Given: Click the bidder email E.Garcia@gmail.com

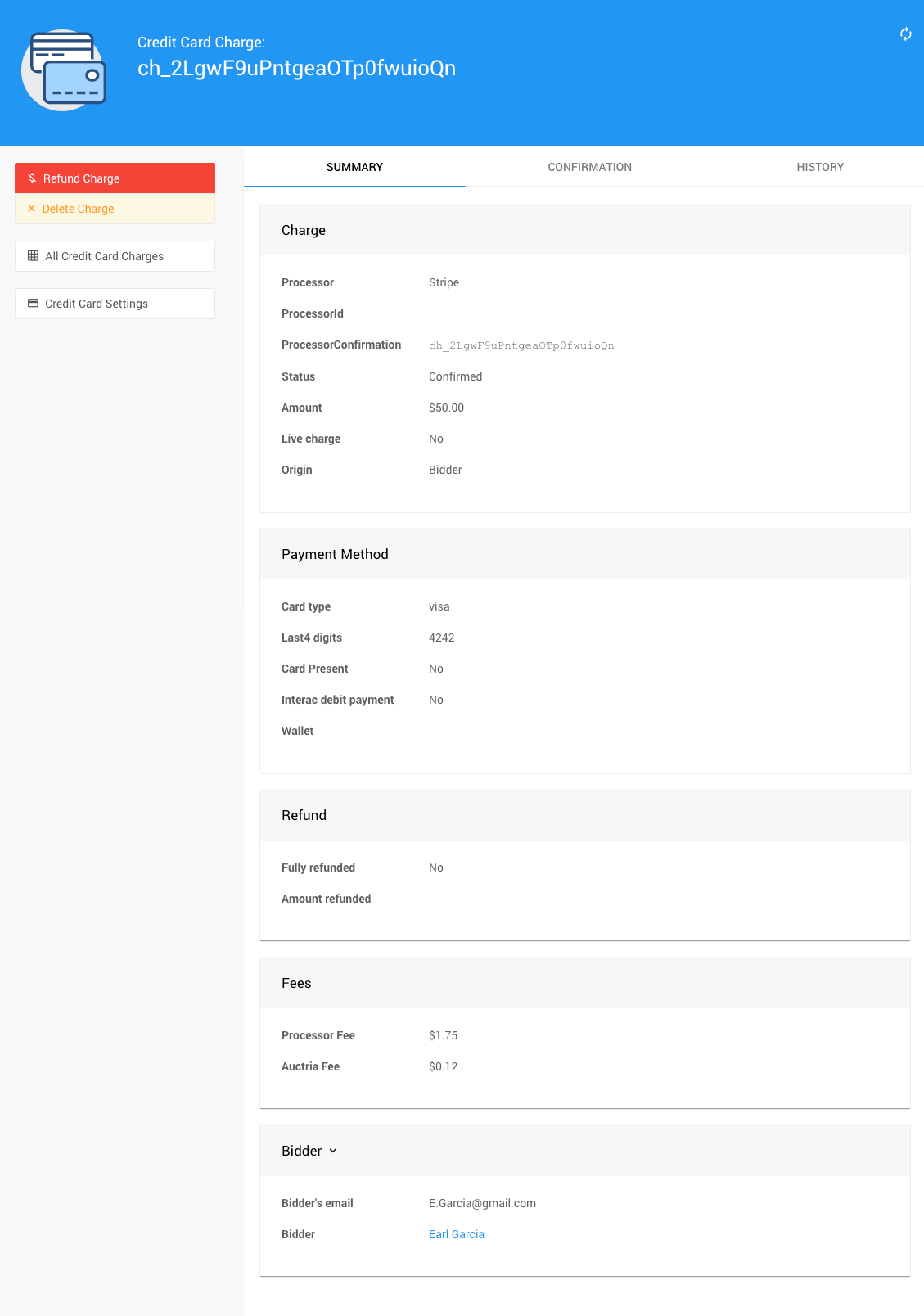Looking at the screenshot, I should 482,1203.
